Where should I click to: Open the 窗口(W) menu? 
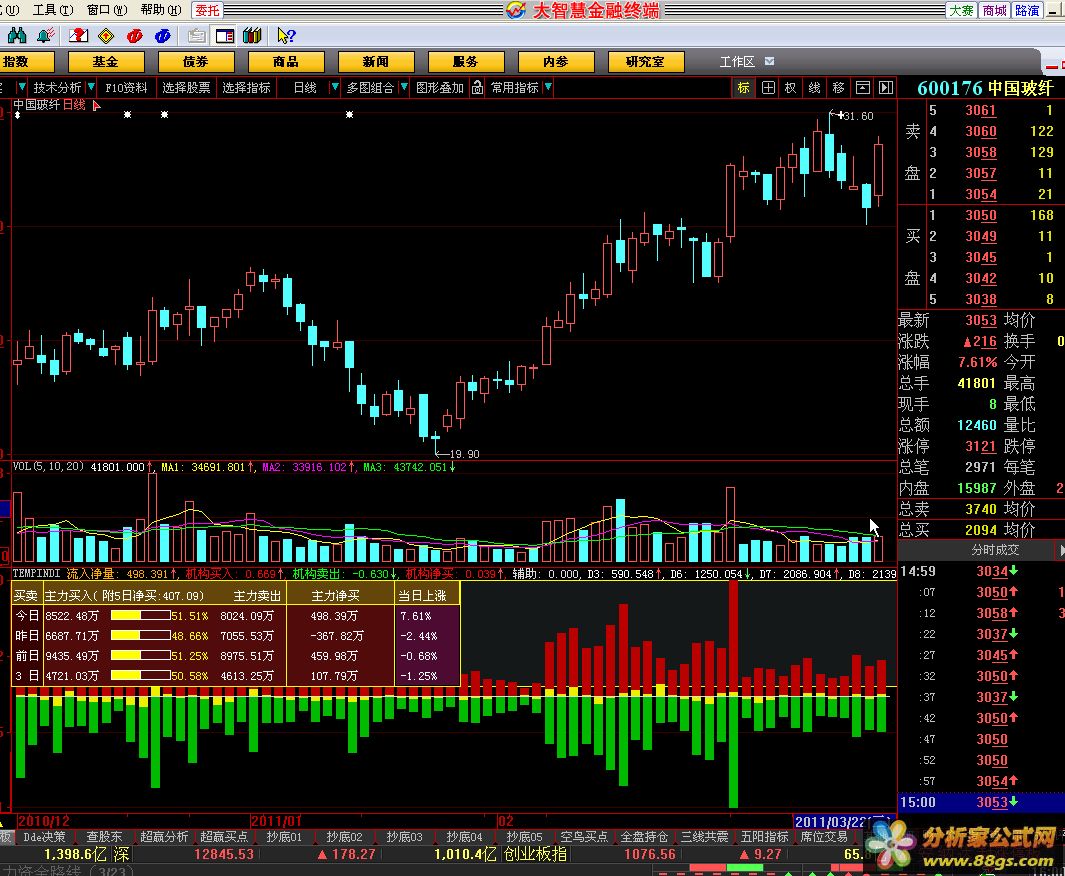(x=107, y=10)
